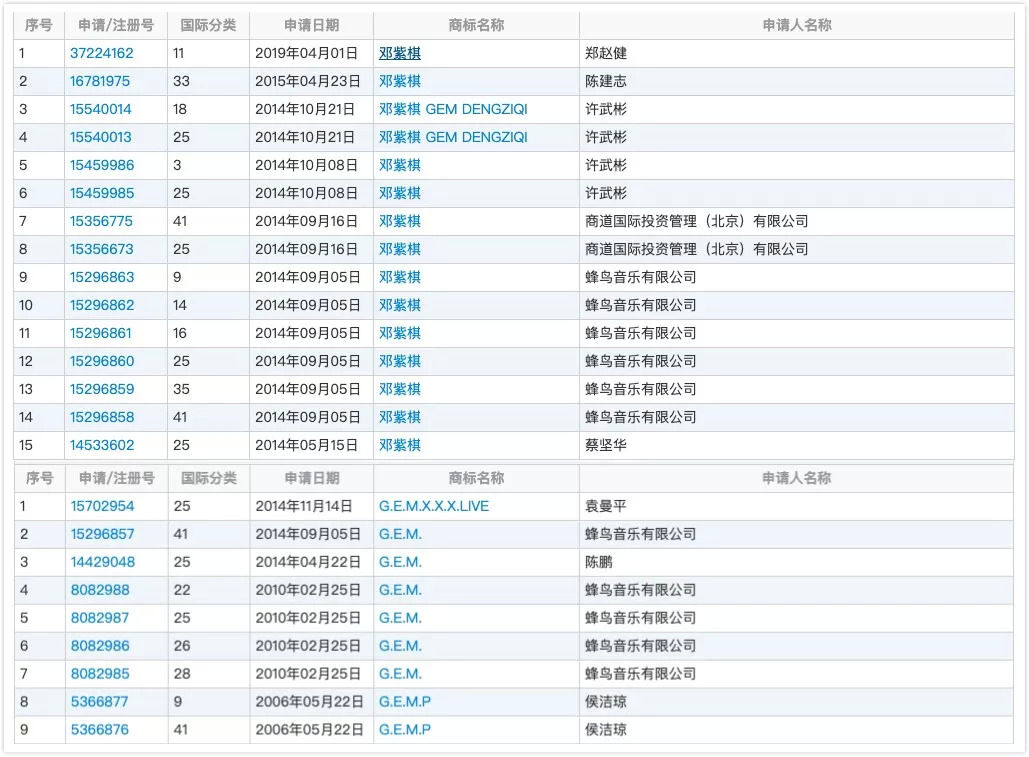
Task: Open the 邓紫棋 trademark filed by 蔡坚华
Action: pos(400,445)
